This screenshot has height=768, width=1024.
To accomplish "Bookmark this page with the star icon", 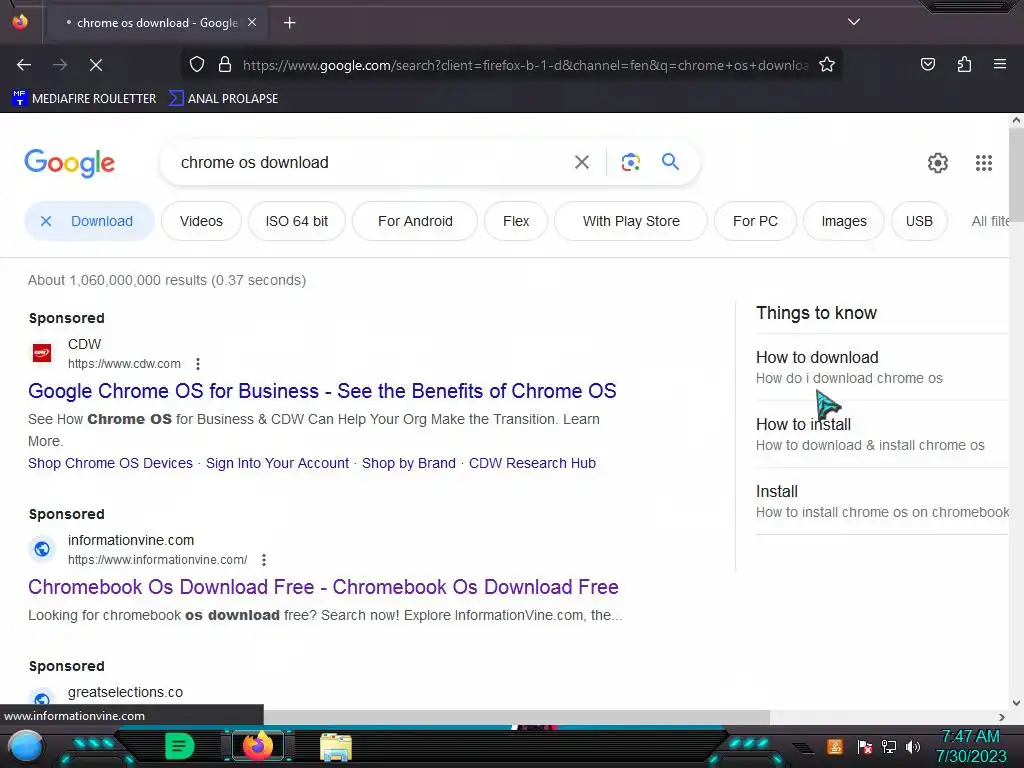I will [827, 65].
